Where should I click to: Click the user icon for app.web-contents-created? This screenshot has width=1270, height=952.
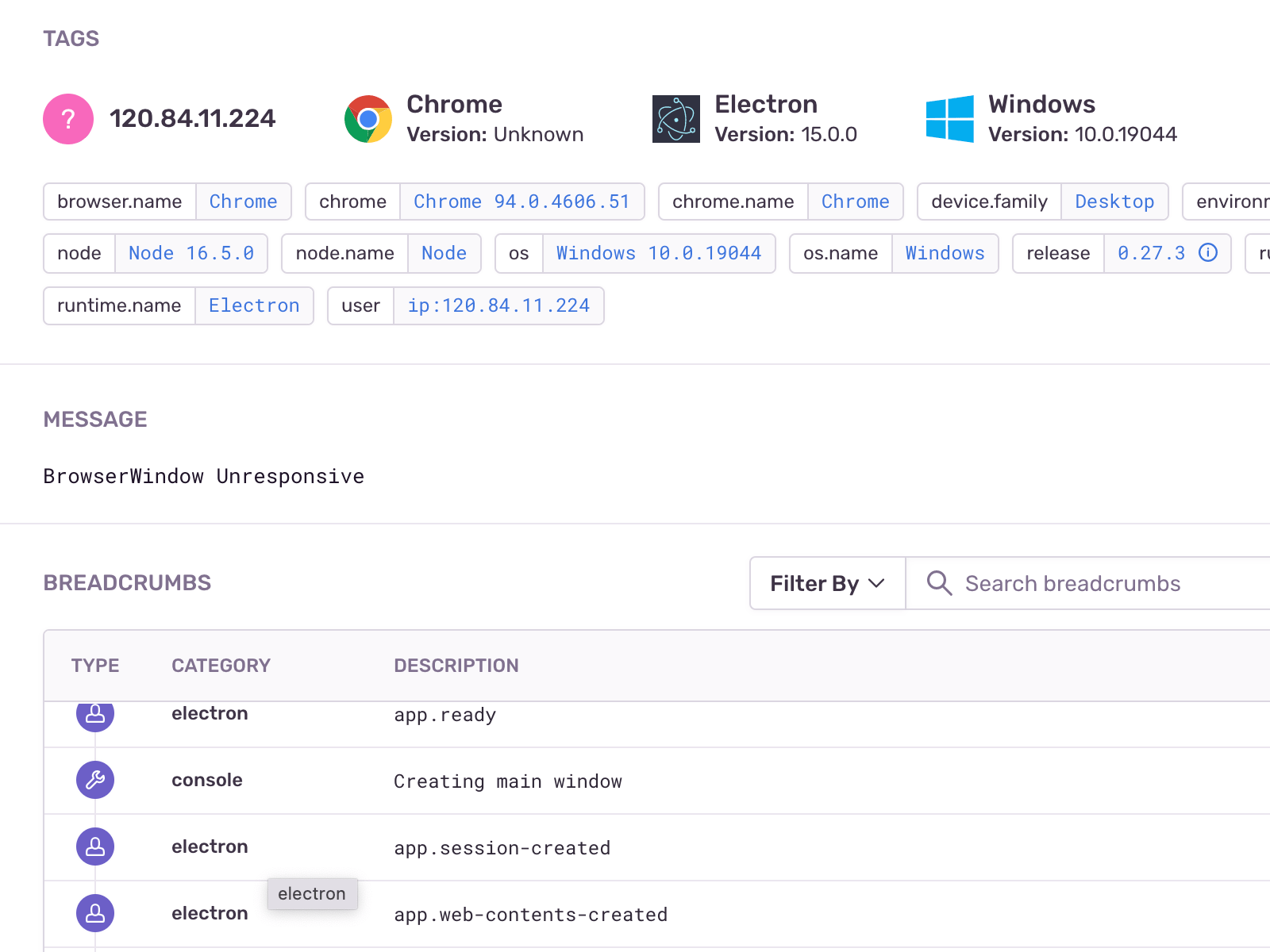point(94,913)
